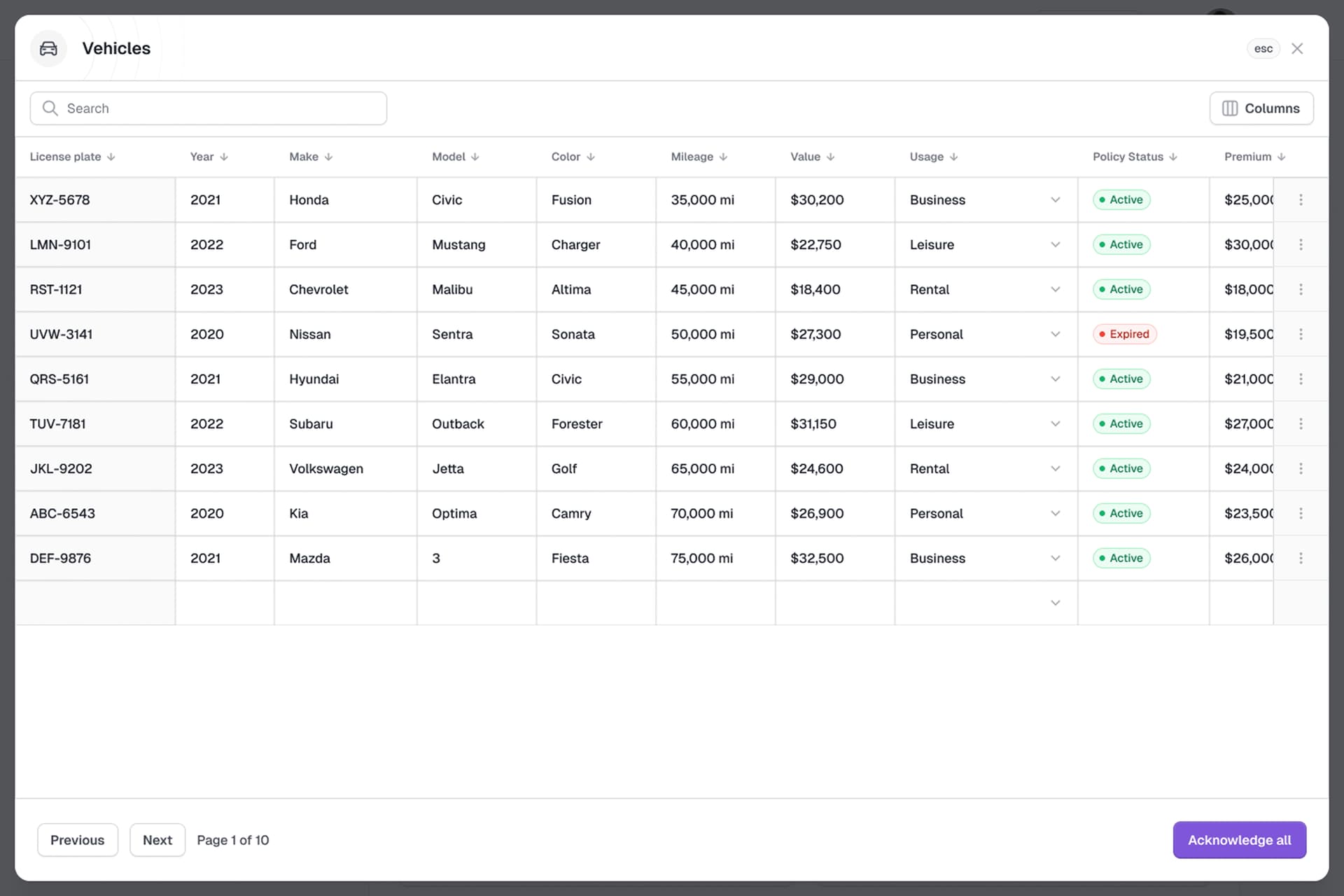The width and height of the screenshot is (1344, 896).
Task: Open kebab menu for JKL-9202 row
Action: point(1301,468)
